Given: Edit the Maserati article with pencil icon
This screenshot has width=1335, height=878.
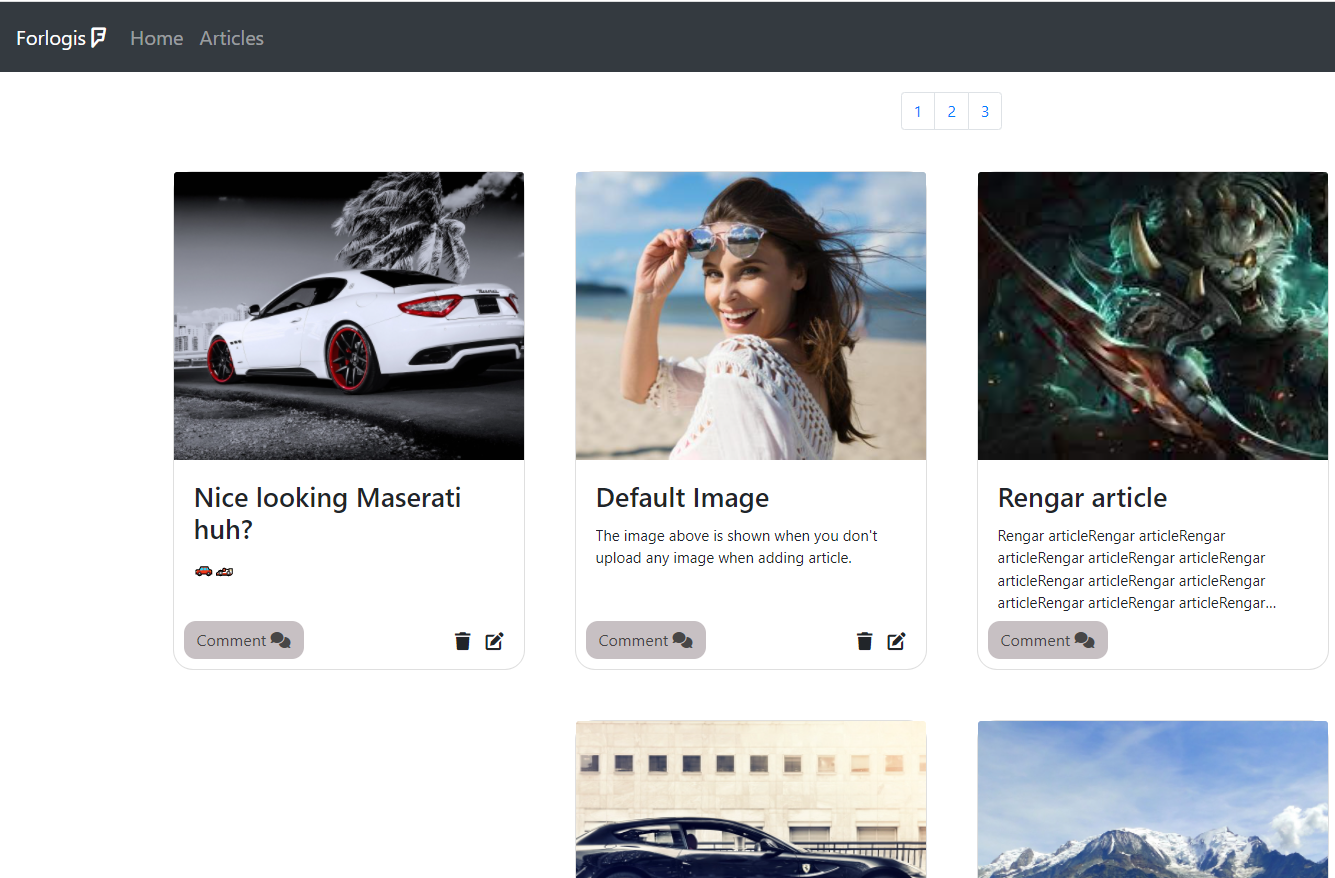Looking at the screenshot, I should click(494, 641).
